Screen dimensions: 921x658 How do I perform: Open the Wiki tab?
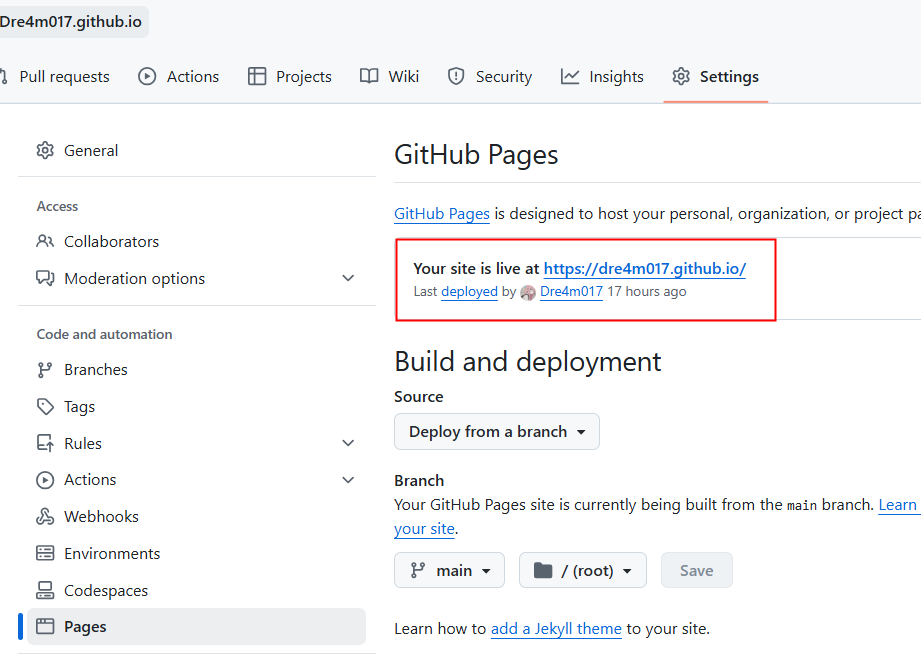tap(389, 76)
